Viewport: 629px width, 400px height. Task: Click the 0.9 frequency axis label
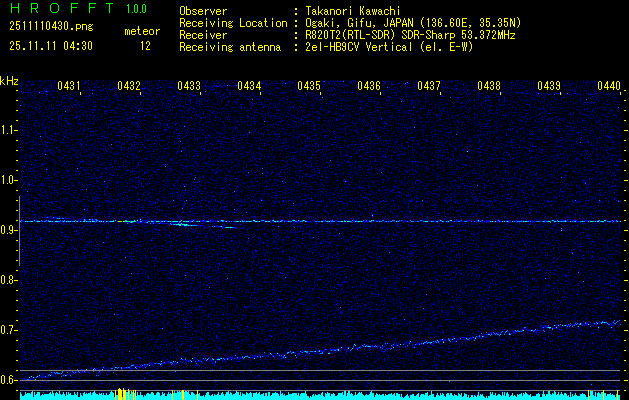pyautogui.click(x=9, y=230)
